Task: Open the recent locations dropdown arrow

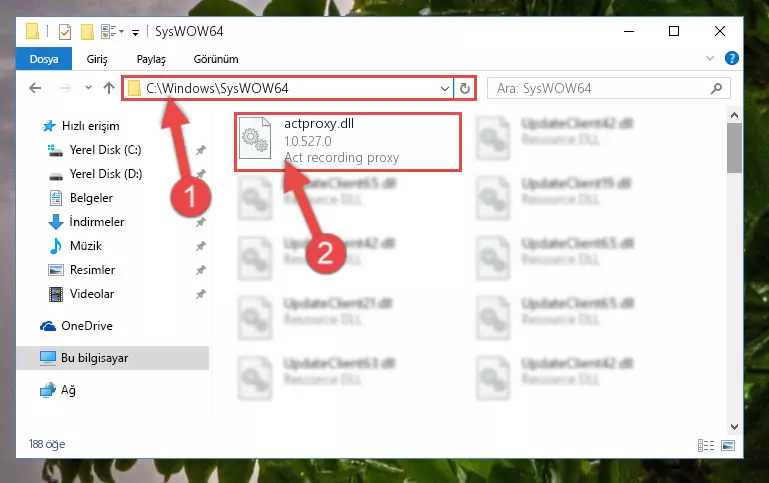Action: click(x=88, y=88)
